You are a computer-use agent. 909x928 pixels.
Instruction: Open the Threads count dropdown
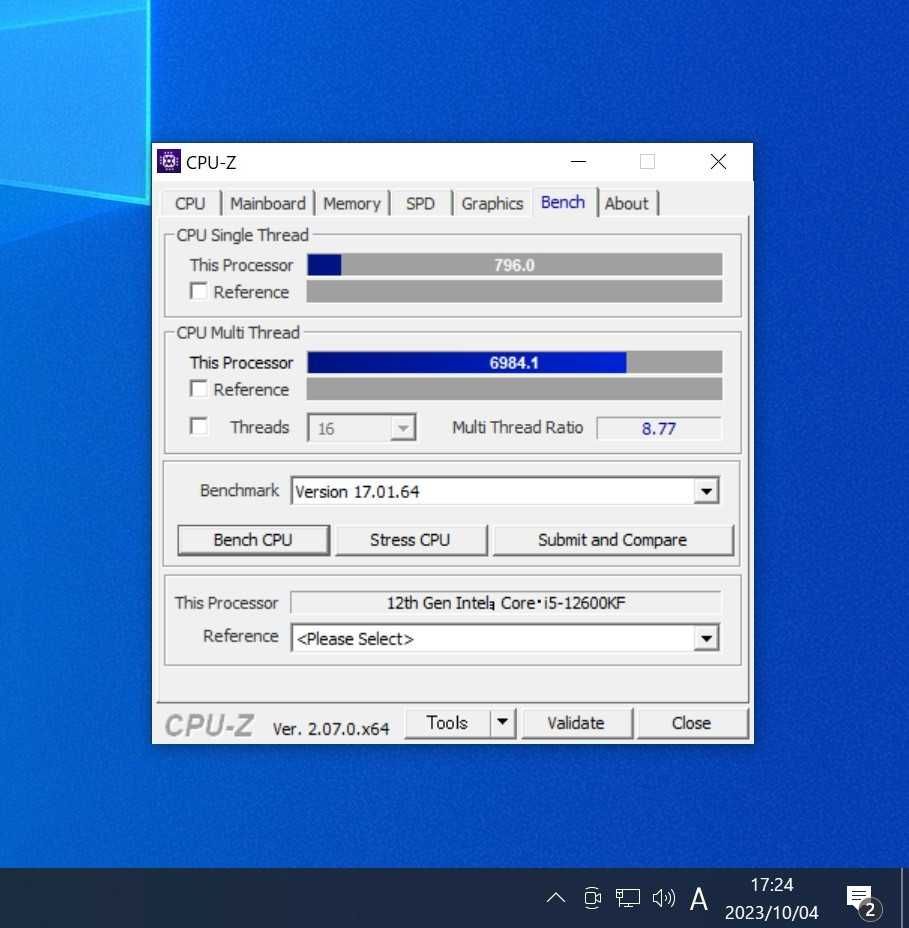click(362, 428)
